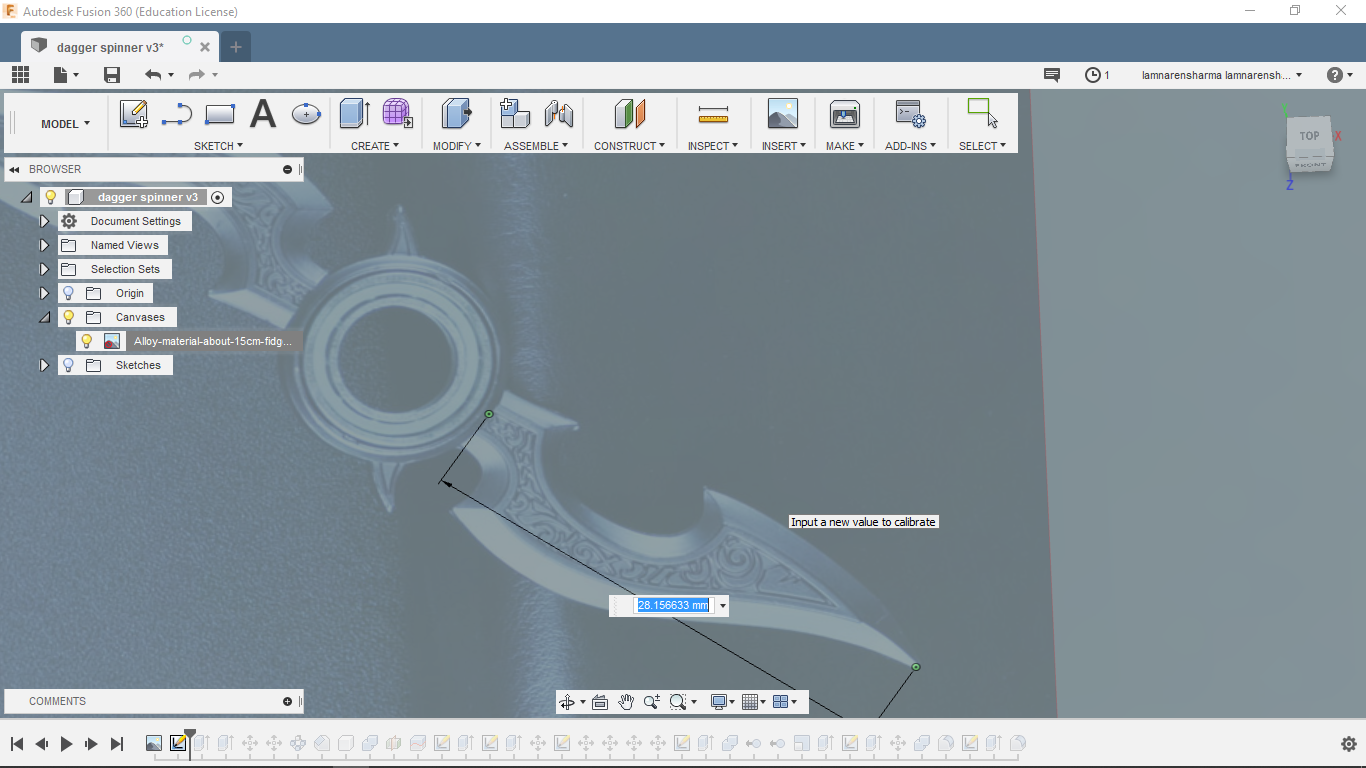Viewport: 1366px width, 768px height.
Task: Click the 3D Print icon
Action: (845, 114)
